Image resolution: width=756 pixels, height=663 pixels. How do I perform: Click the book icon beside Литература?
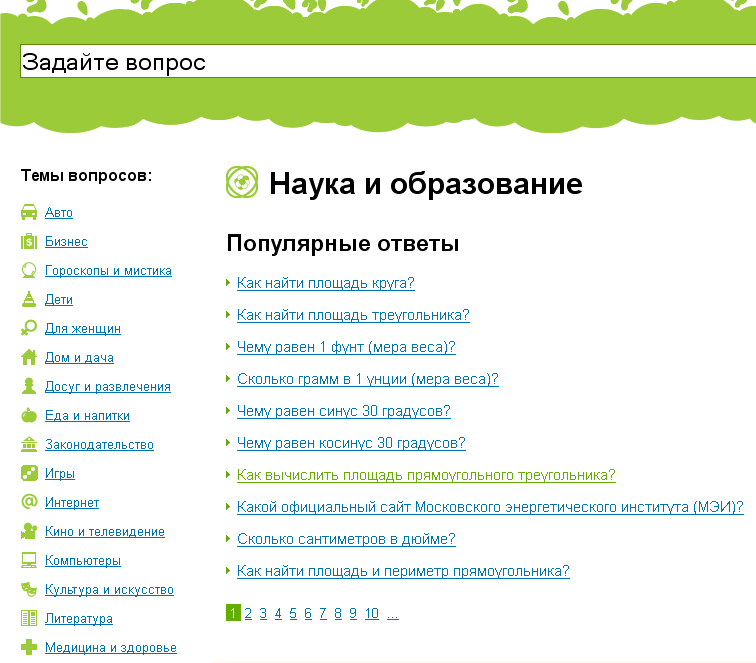(x=29, y=618)
